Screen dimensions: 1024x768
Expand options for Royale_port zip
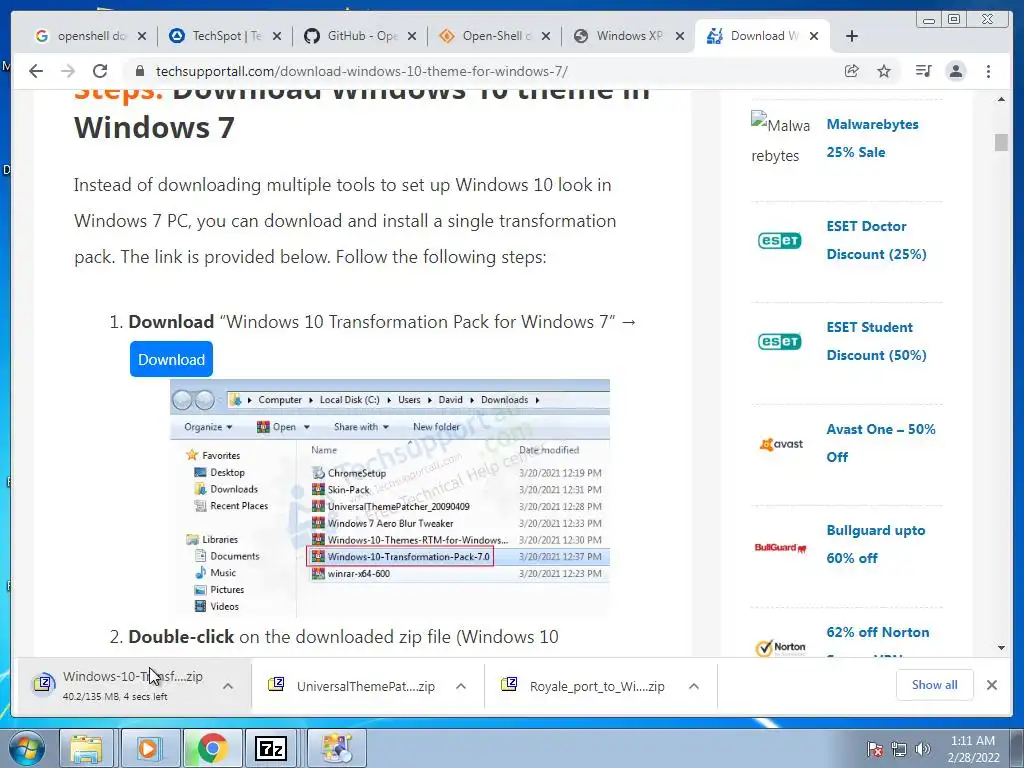(x=694, y=686)
